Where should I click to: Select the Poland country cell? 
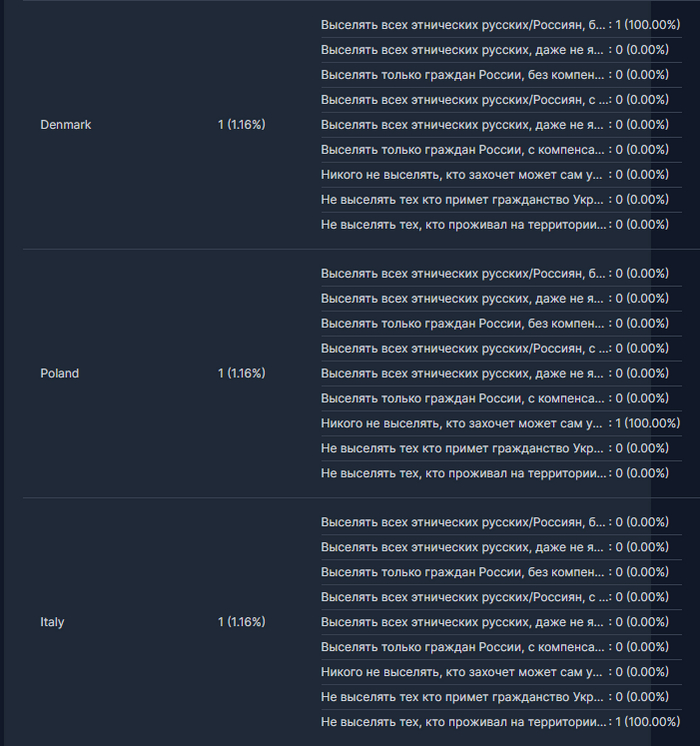tap(59, 373)
